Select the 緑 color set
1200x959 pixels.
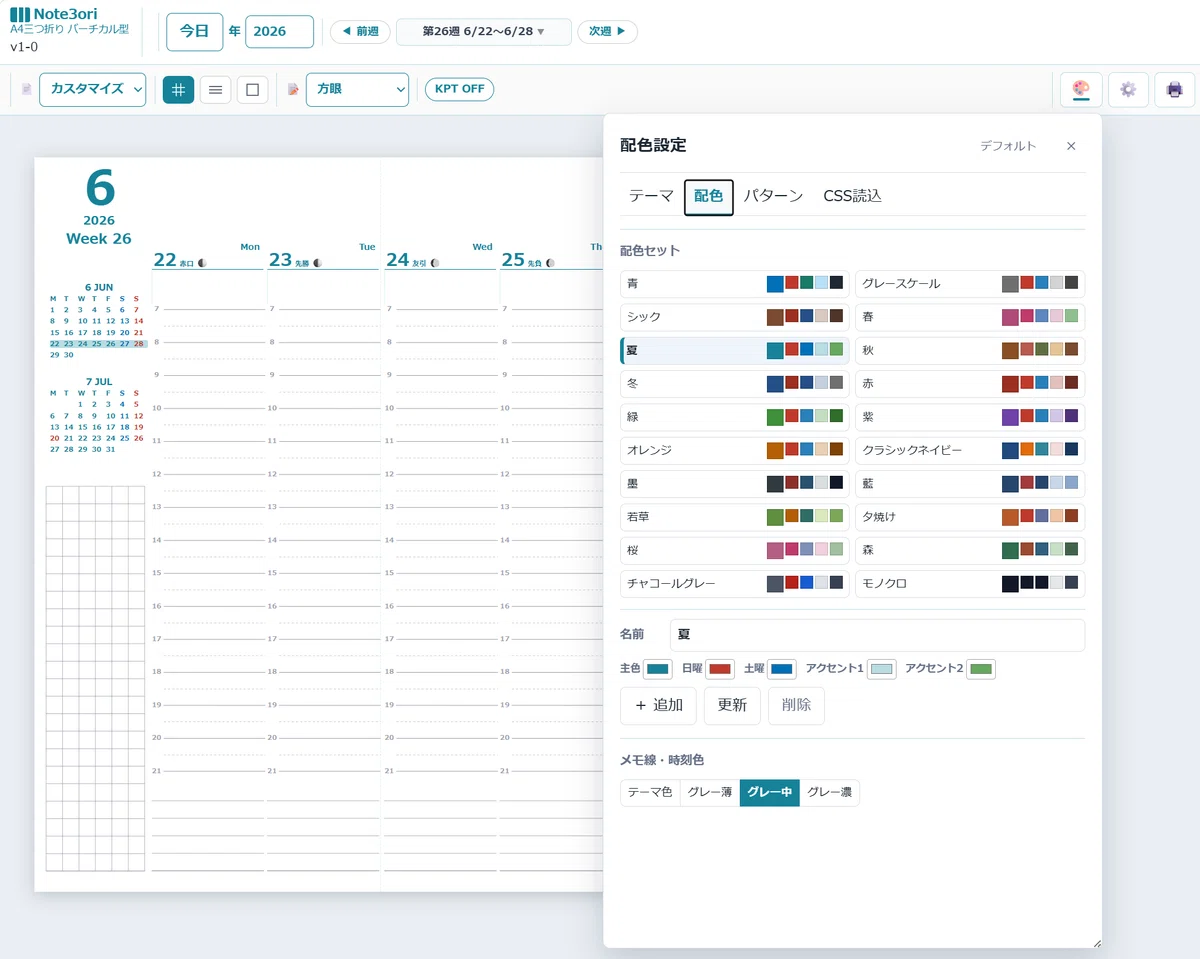point(735,417)
